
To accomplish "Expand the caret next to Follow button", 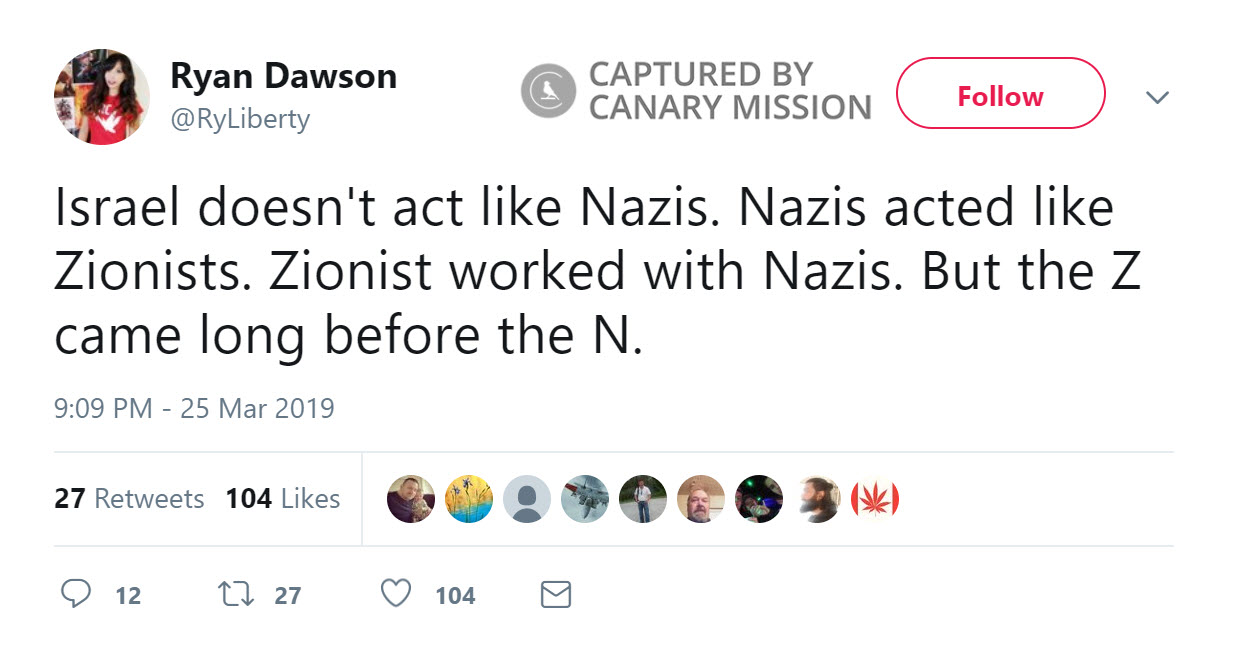I will 1158,97.
